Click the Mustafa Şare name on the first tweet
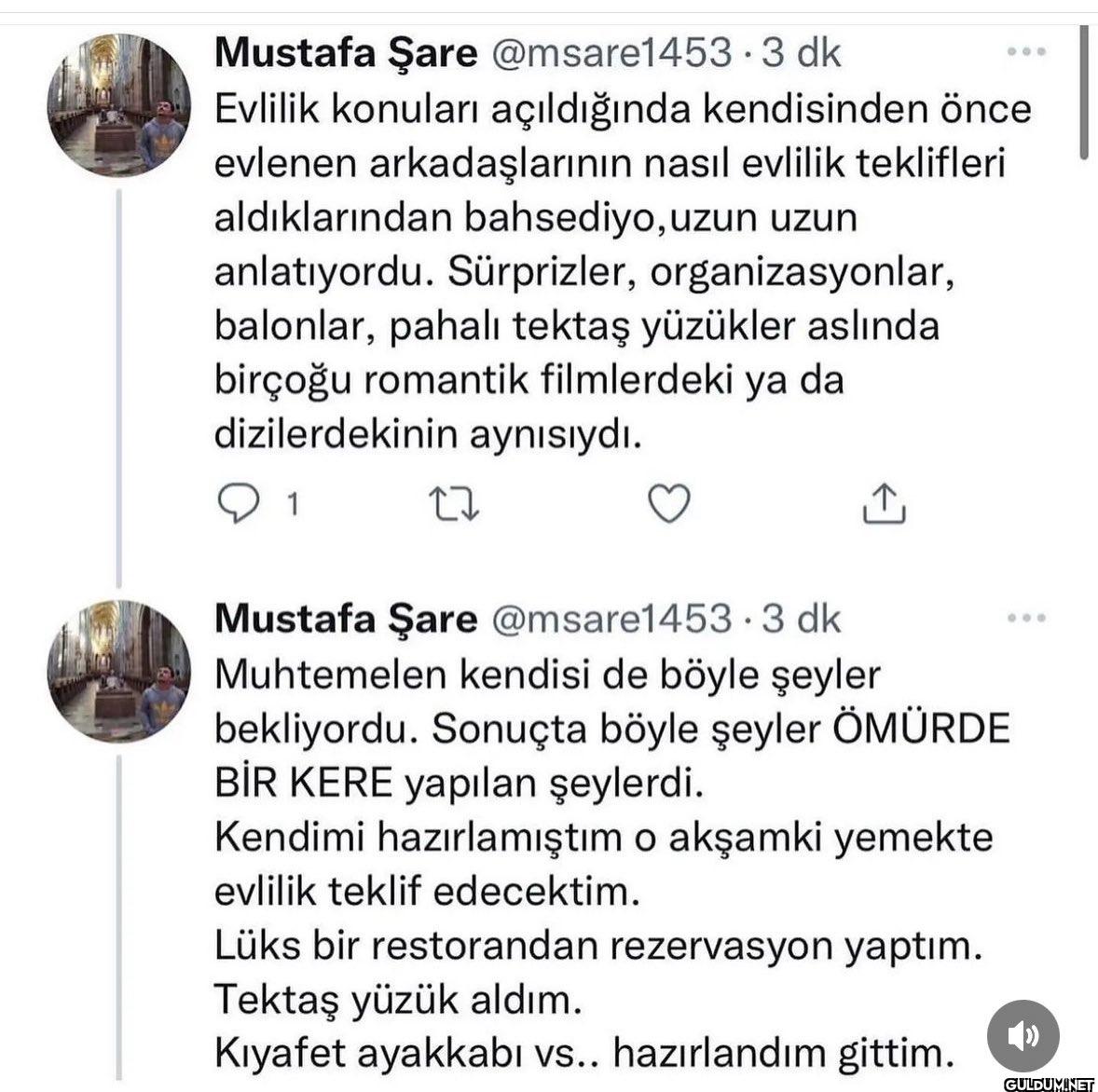The height and width of the screenshot is (1092, 1098). click(345, 53)
